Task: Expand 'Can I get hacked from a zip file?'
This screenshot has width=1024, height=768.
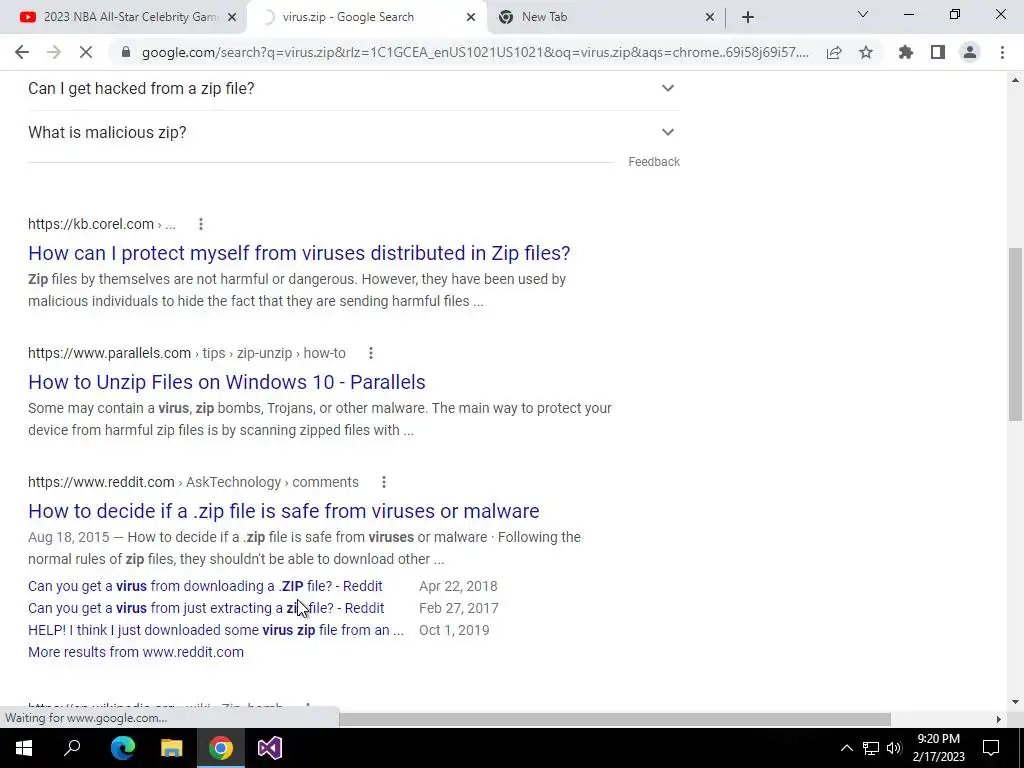Action: pyautogui.click(x=353, y=88)
